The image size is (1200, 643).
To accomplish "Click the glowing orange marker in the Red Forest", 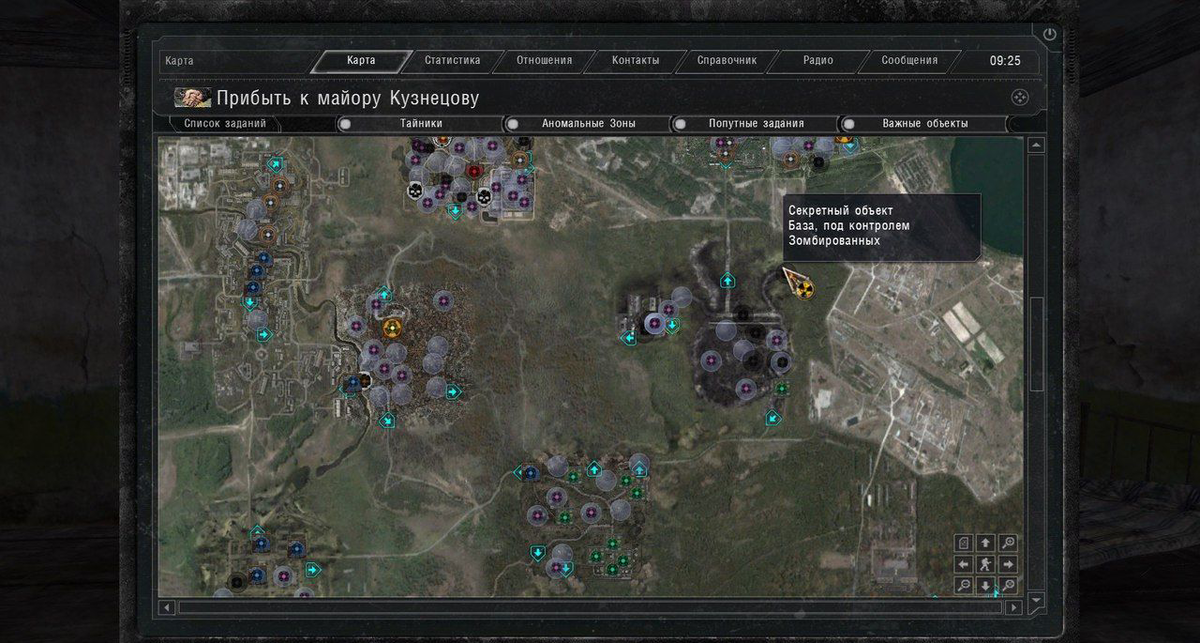I will [393, 327].
